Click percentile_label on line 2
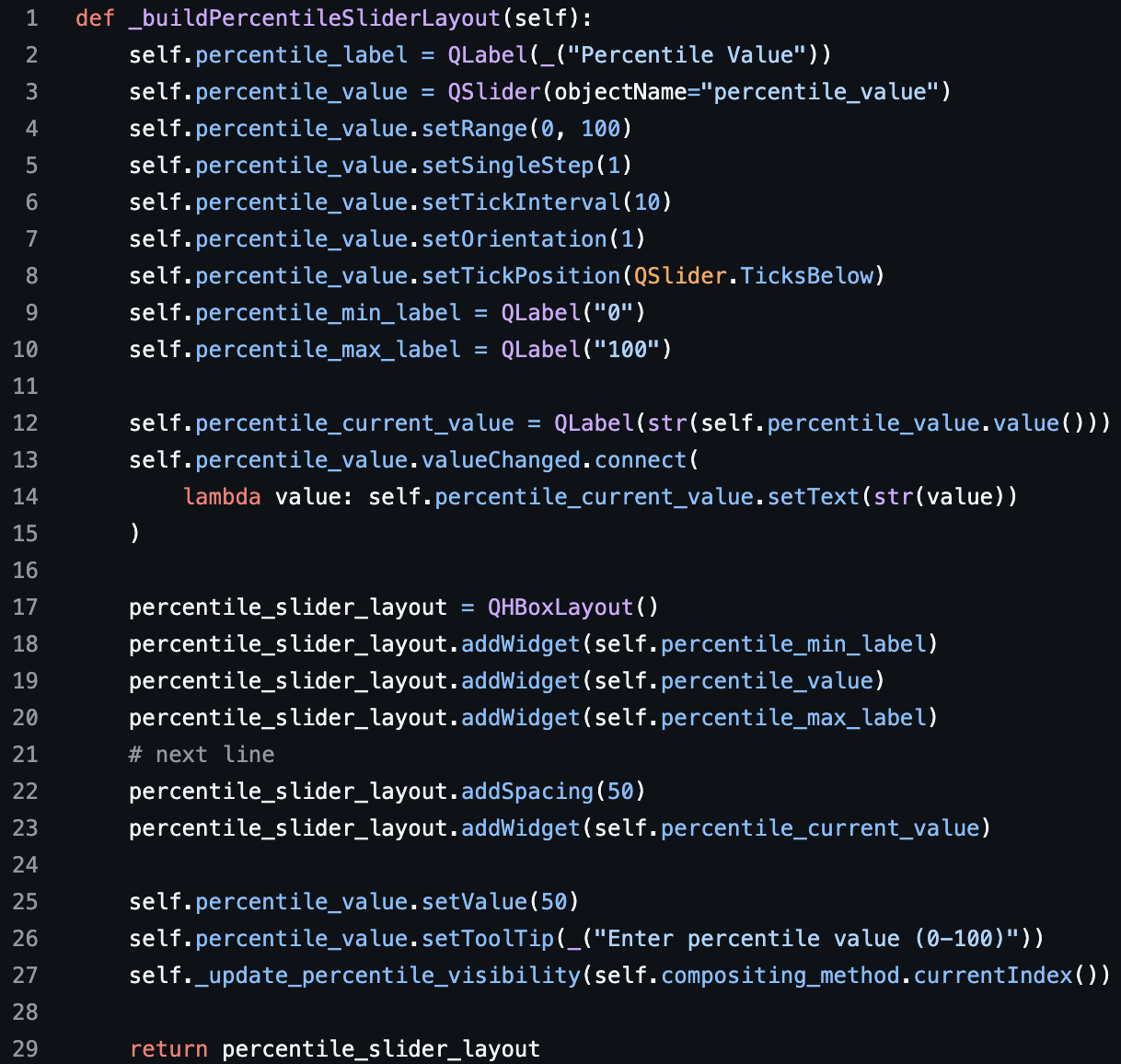The width and height of the screenshot is (1121, 1064). coord(301,55)
